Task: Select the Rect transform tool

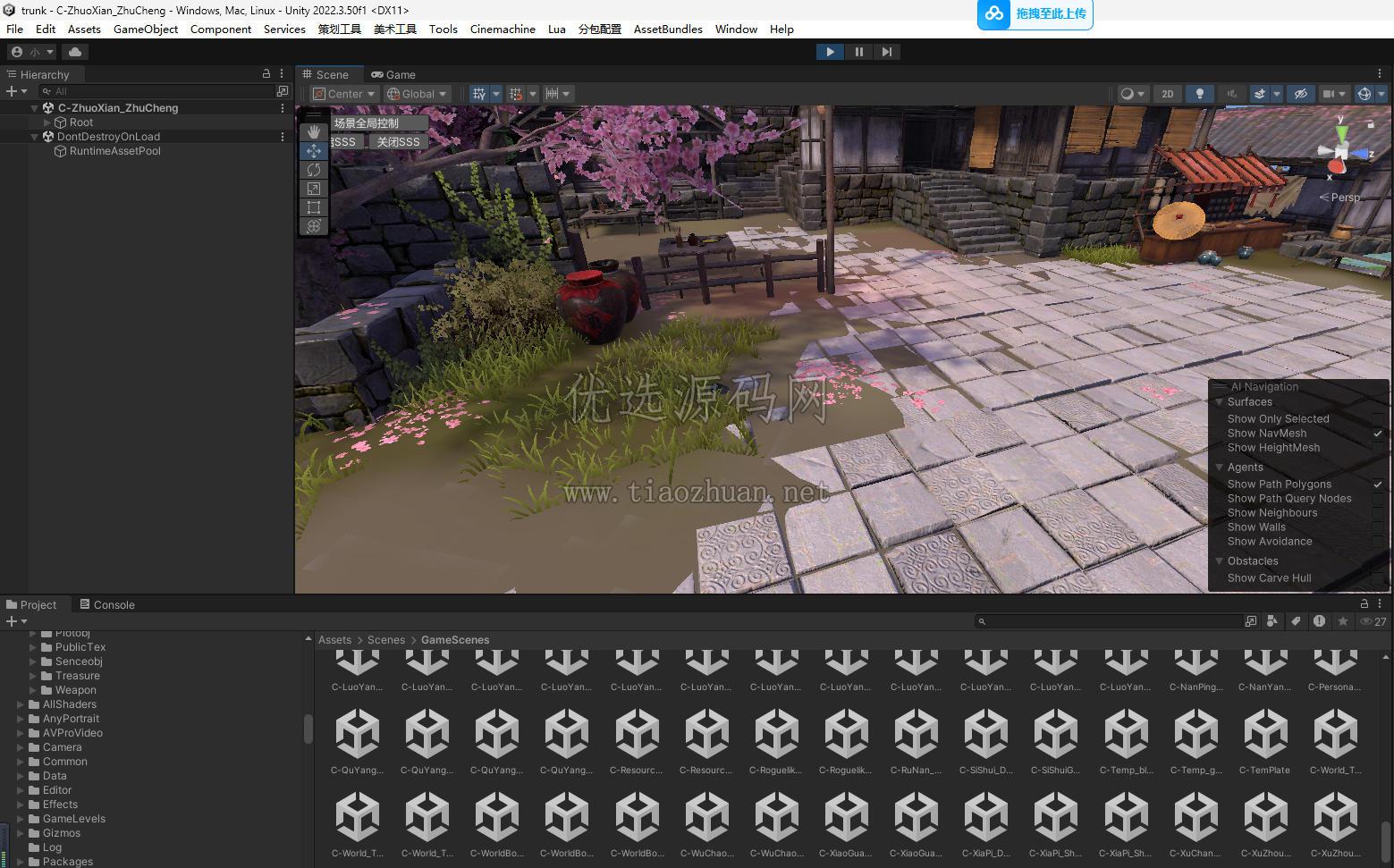Action: point(313,207)
